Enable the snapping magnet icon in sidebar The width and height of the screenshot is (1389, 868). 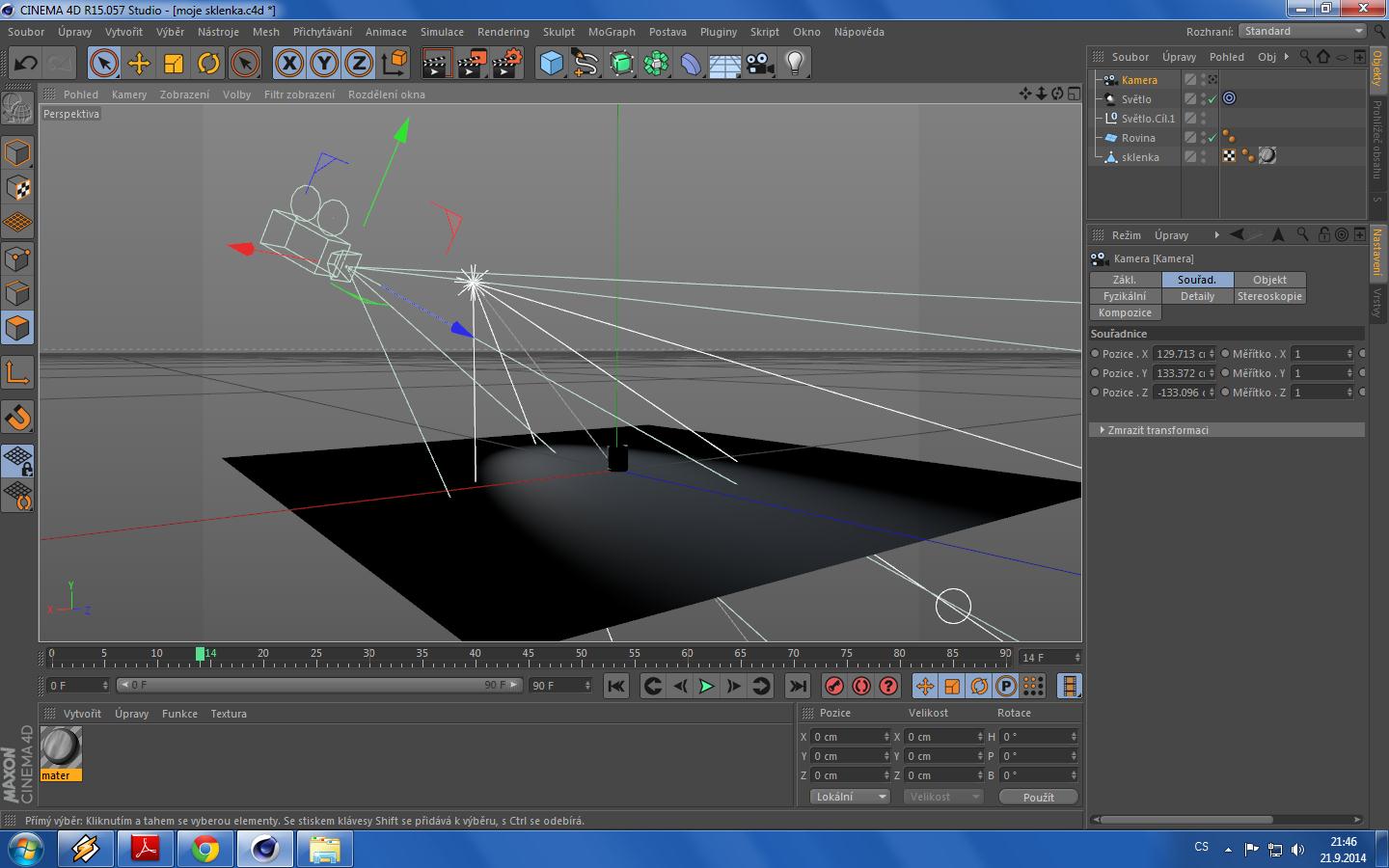[18, 418]
